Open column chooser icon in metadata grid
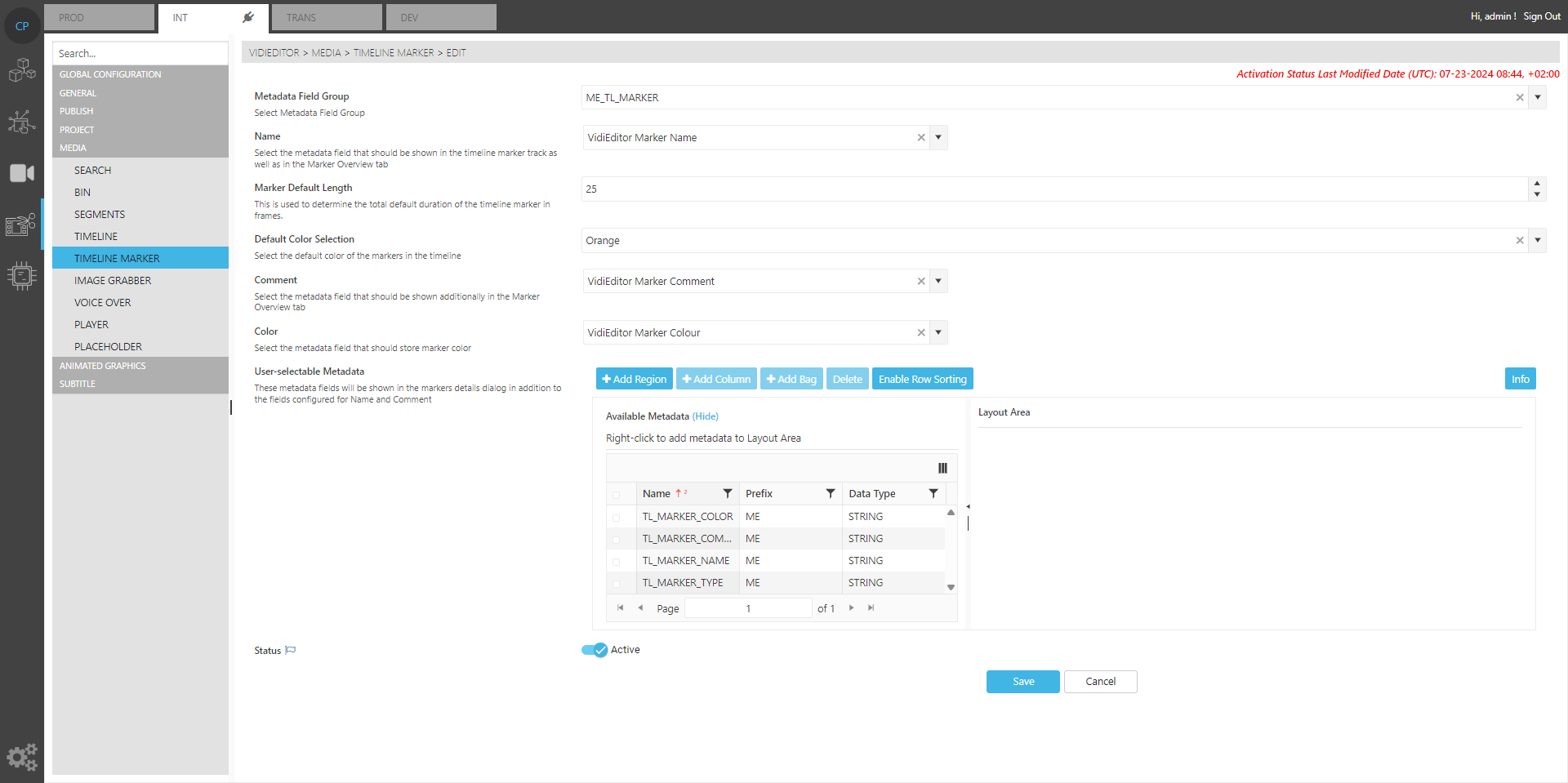This screenshot has width=1568, height=783. click(942, 468)
